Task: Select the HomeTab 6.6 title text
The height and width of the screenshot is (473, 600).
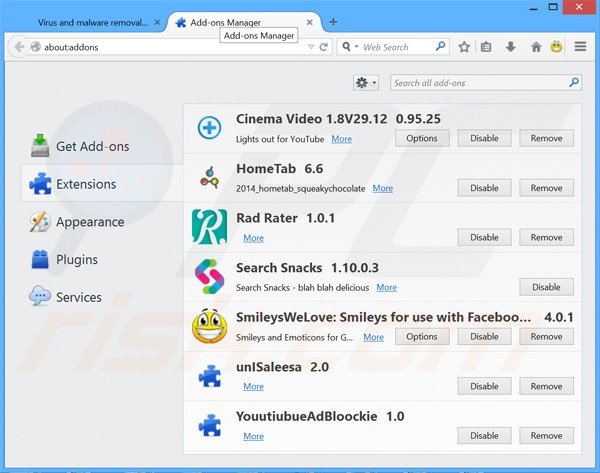Action: click(x=279, y=169)
